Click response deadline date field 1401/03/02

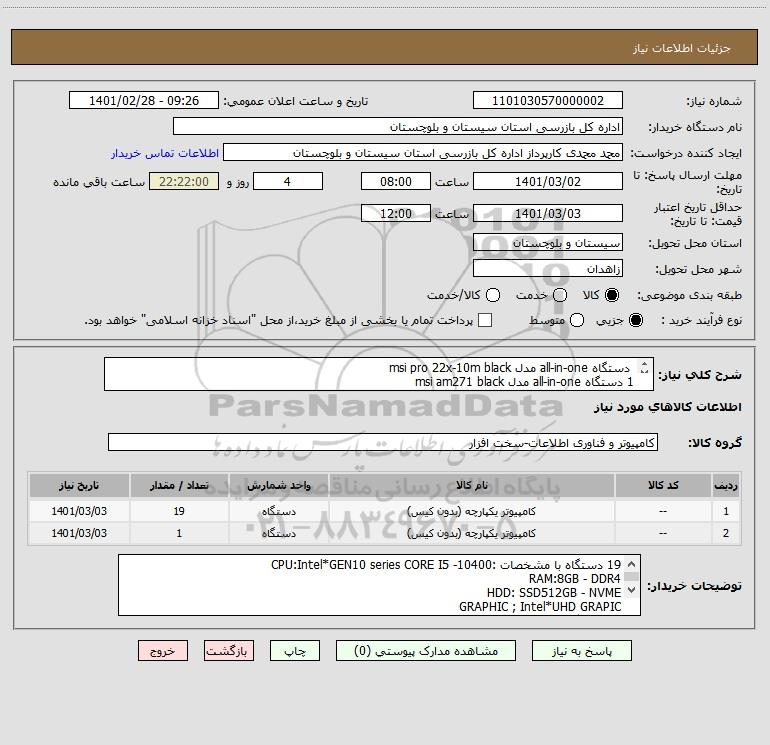(x=548, y=181)
